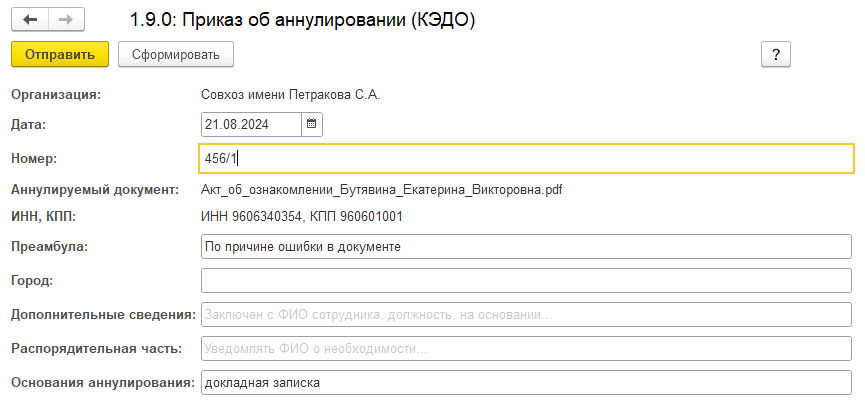Click the Сформировать button
This screenshot has width=865, height=408.
point(176,55)
